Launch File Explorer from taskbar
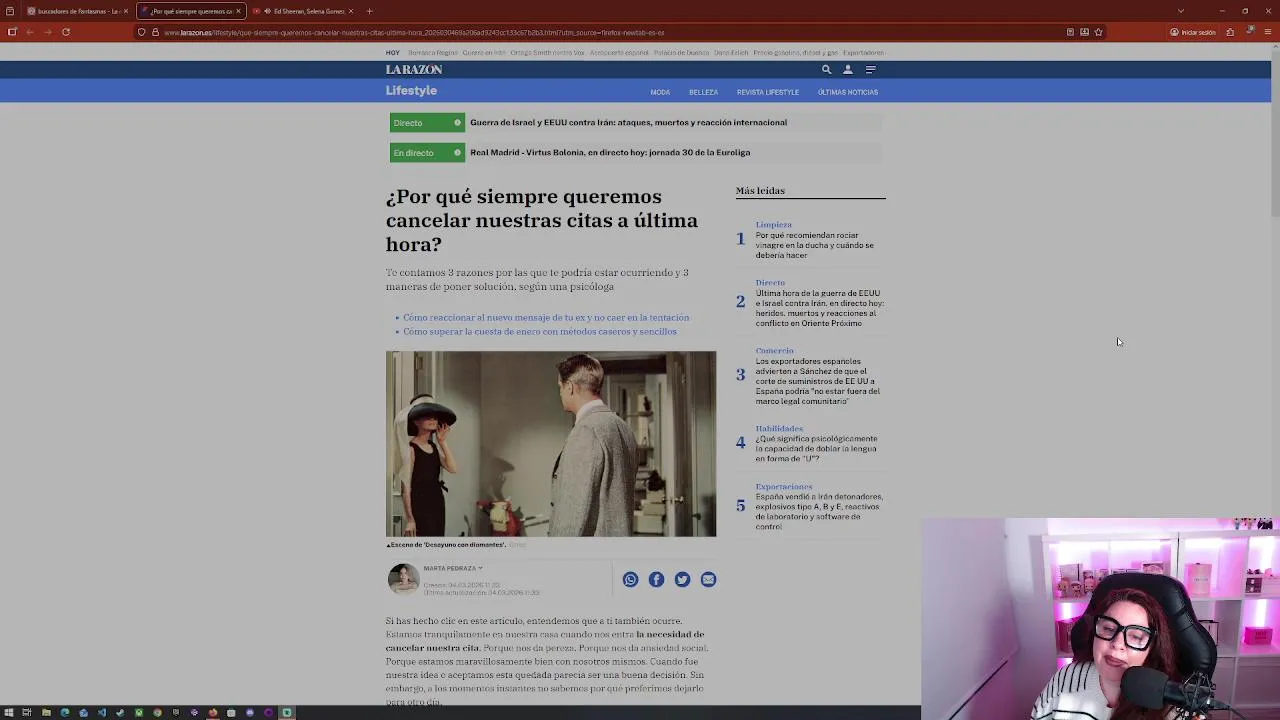This screenshot has width=1280, height=720. coord(46,713)
